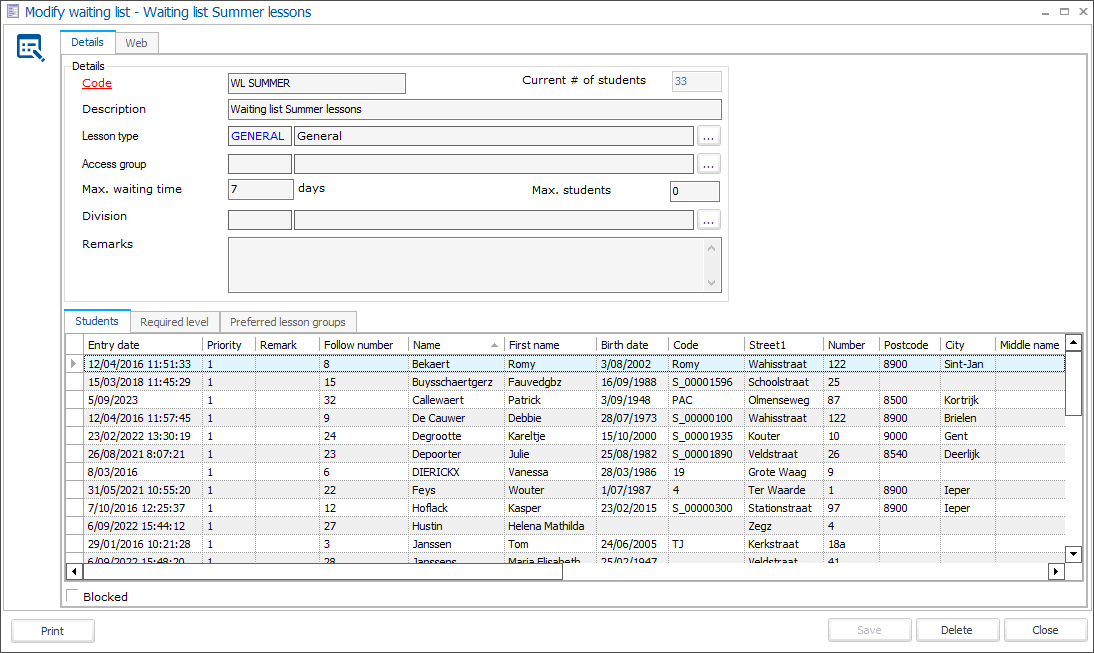Click the document icon in title bar
This screenshot has width=1094, height=653.
click(12, 12)
